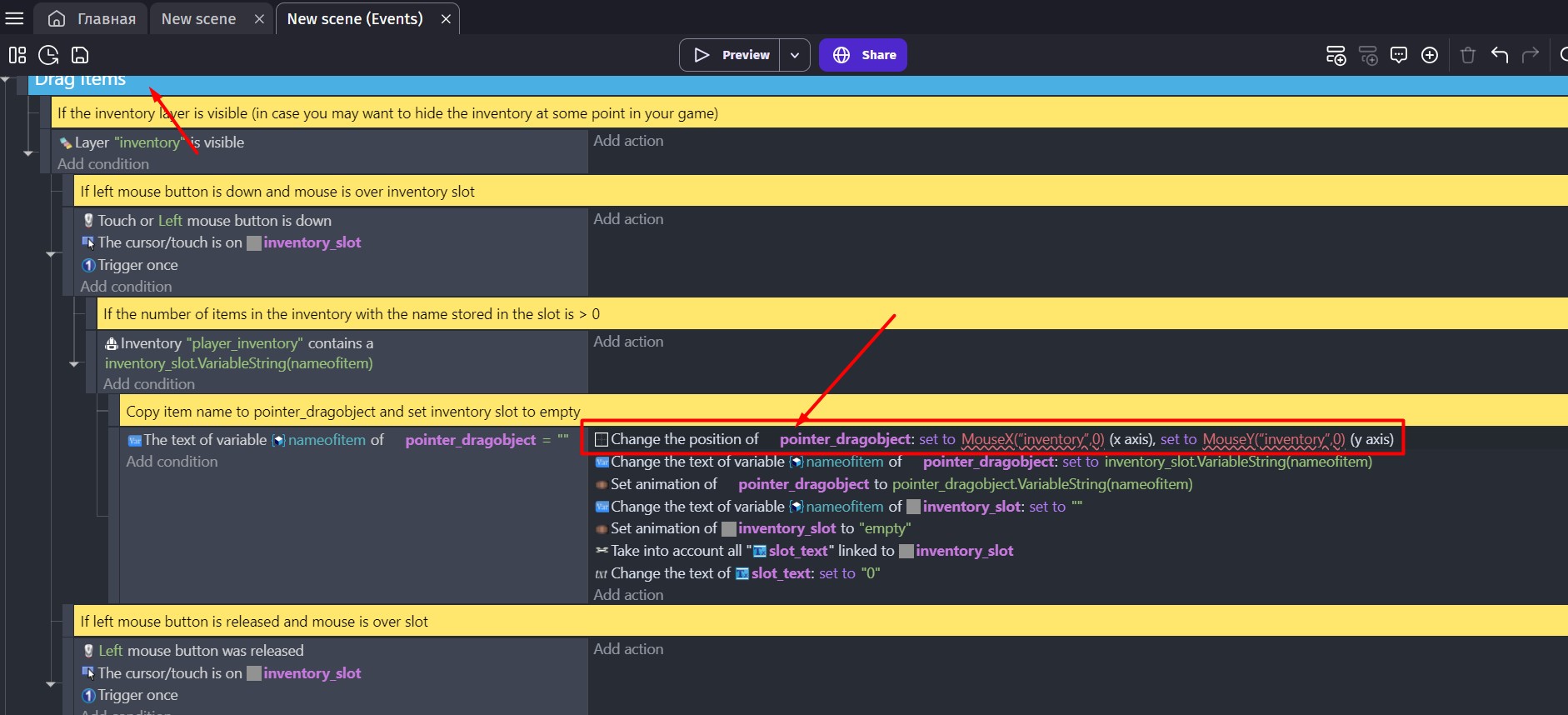Open the version history icon
1568x715 pixels.
(x=49, y=55)
